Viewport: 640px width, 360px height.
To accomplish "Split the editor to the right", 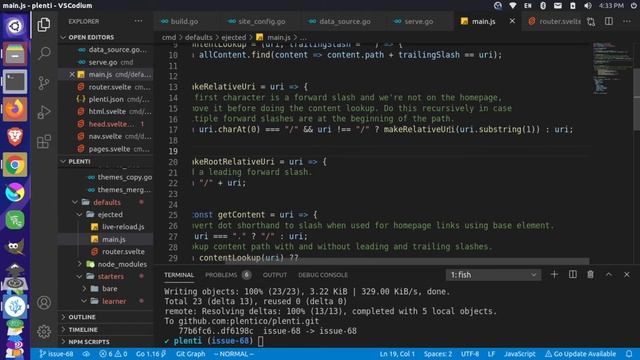I will (609, 21).
